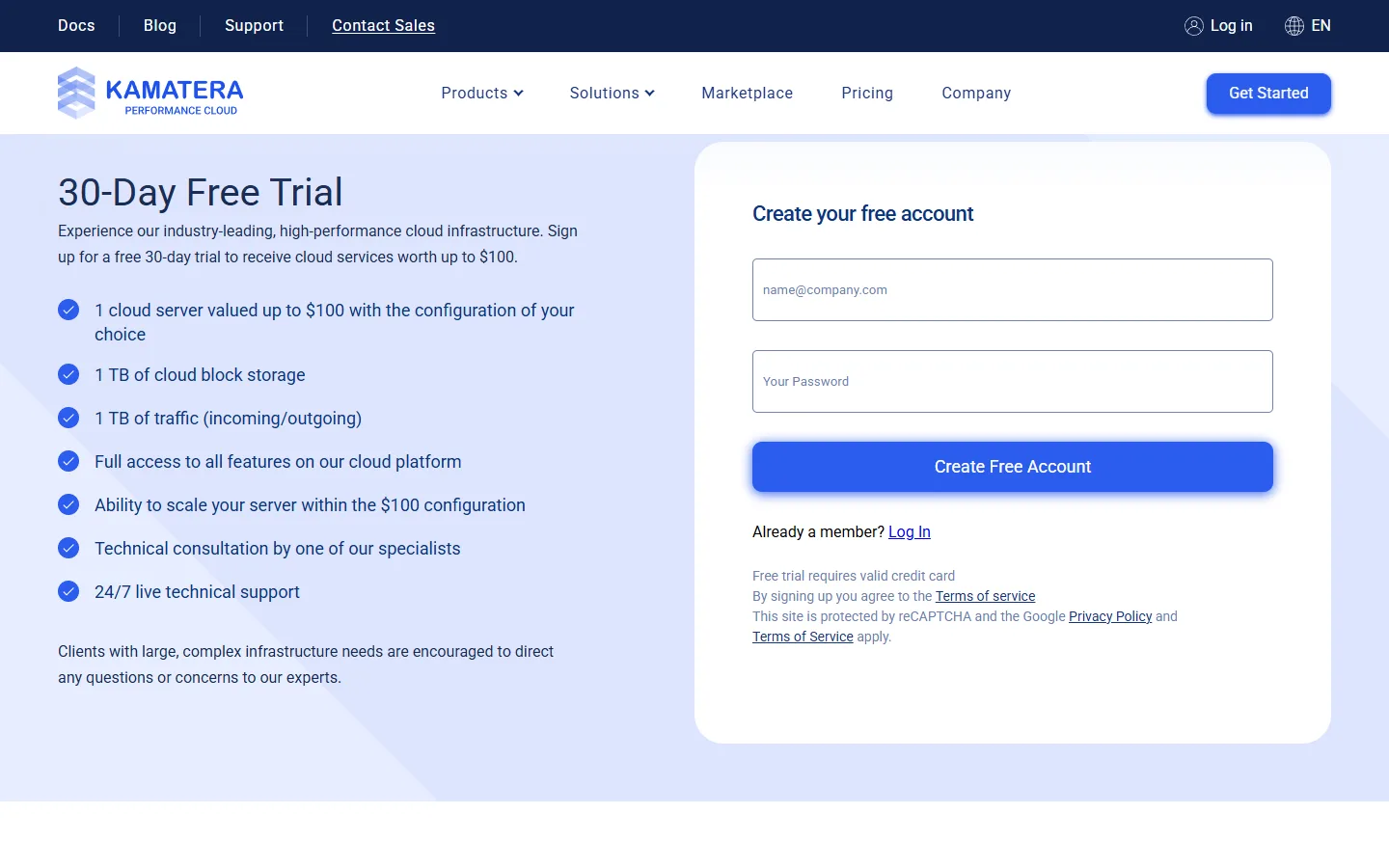1389x868 pixels.
Task: Click checkmark icon beside Ability to scale your server
Action: click(x=68, y=504)
